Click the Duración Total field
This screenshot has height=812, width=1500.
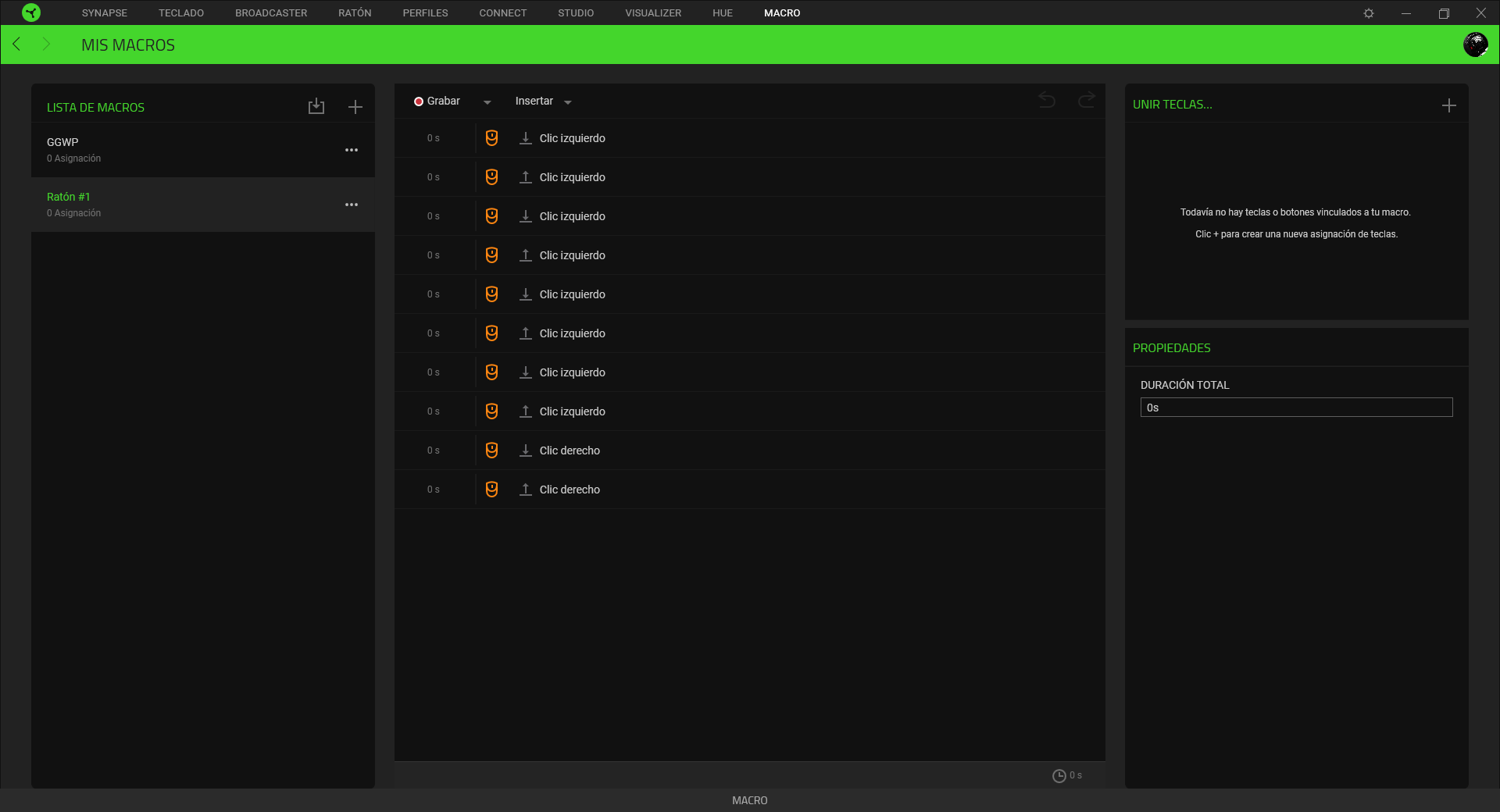(1296, 408)
